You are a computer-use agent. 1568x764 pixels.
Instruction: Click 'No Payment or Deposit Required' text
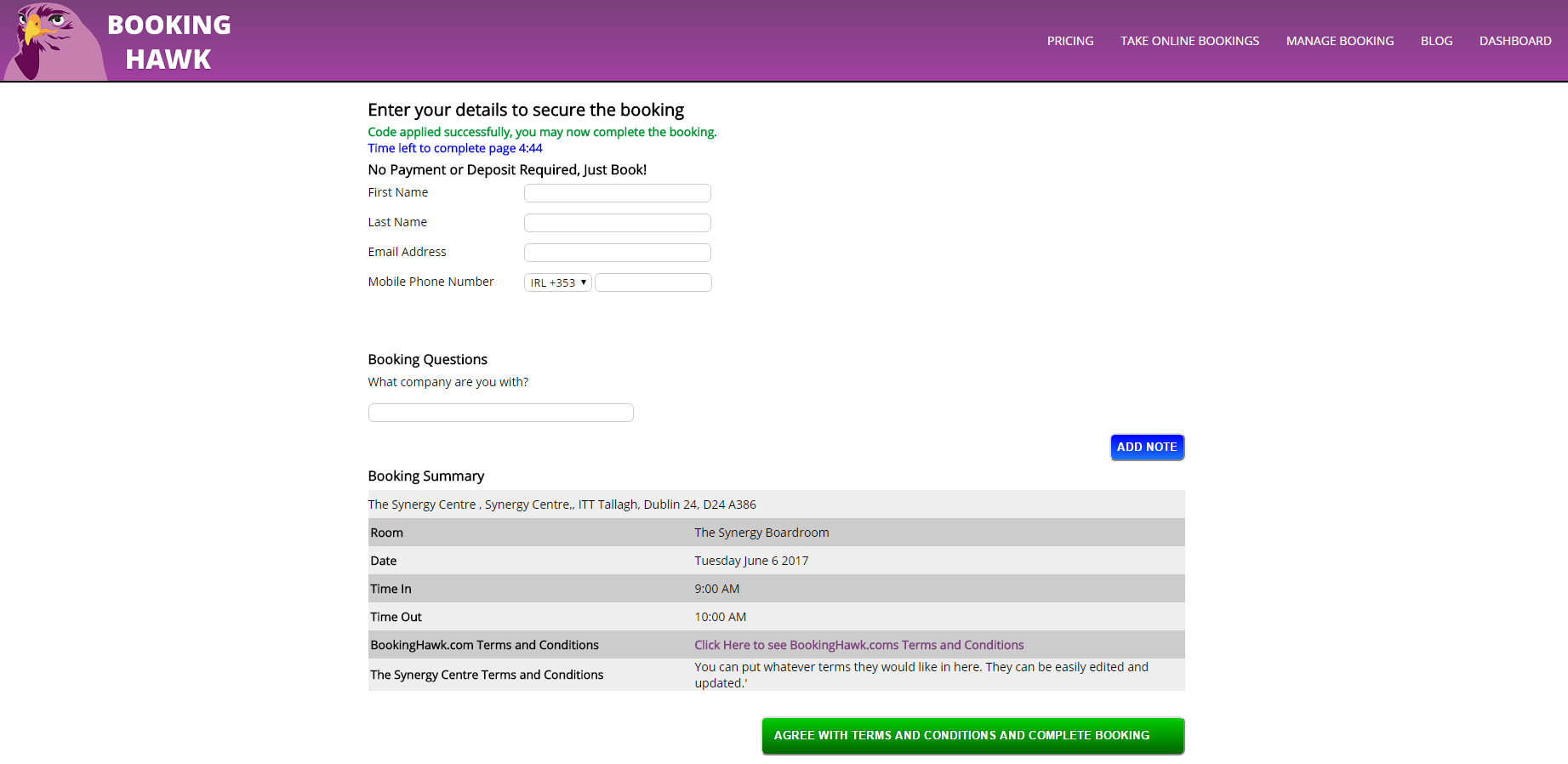point(507,170)
